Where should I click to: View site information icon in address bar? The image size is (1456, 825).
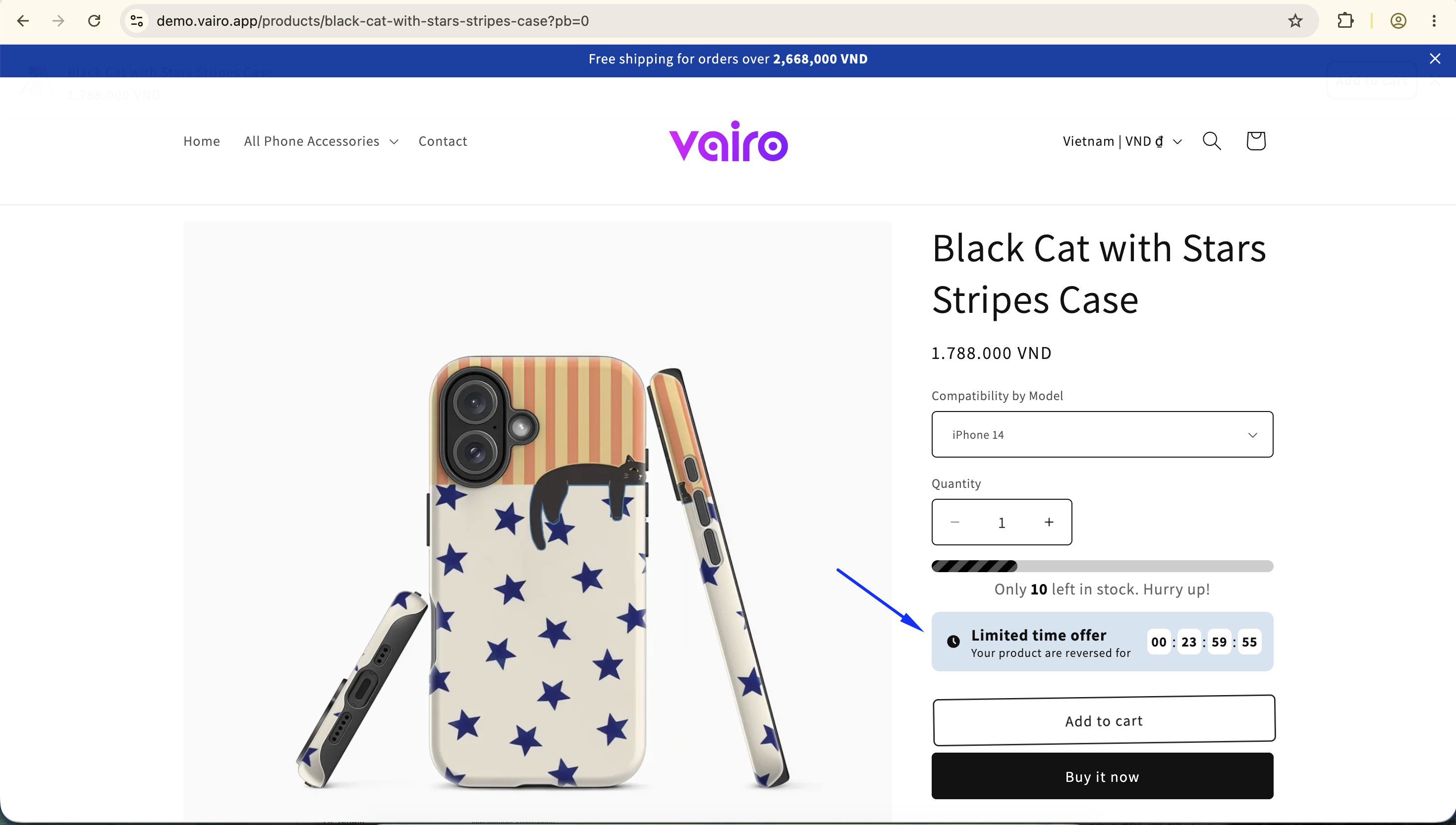tap(136, 21)
